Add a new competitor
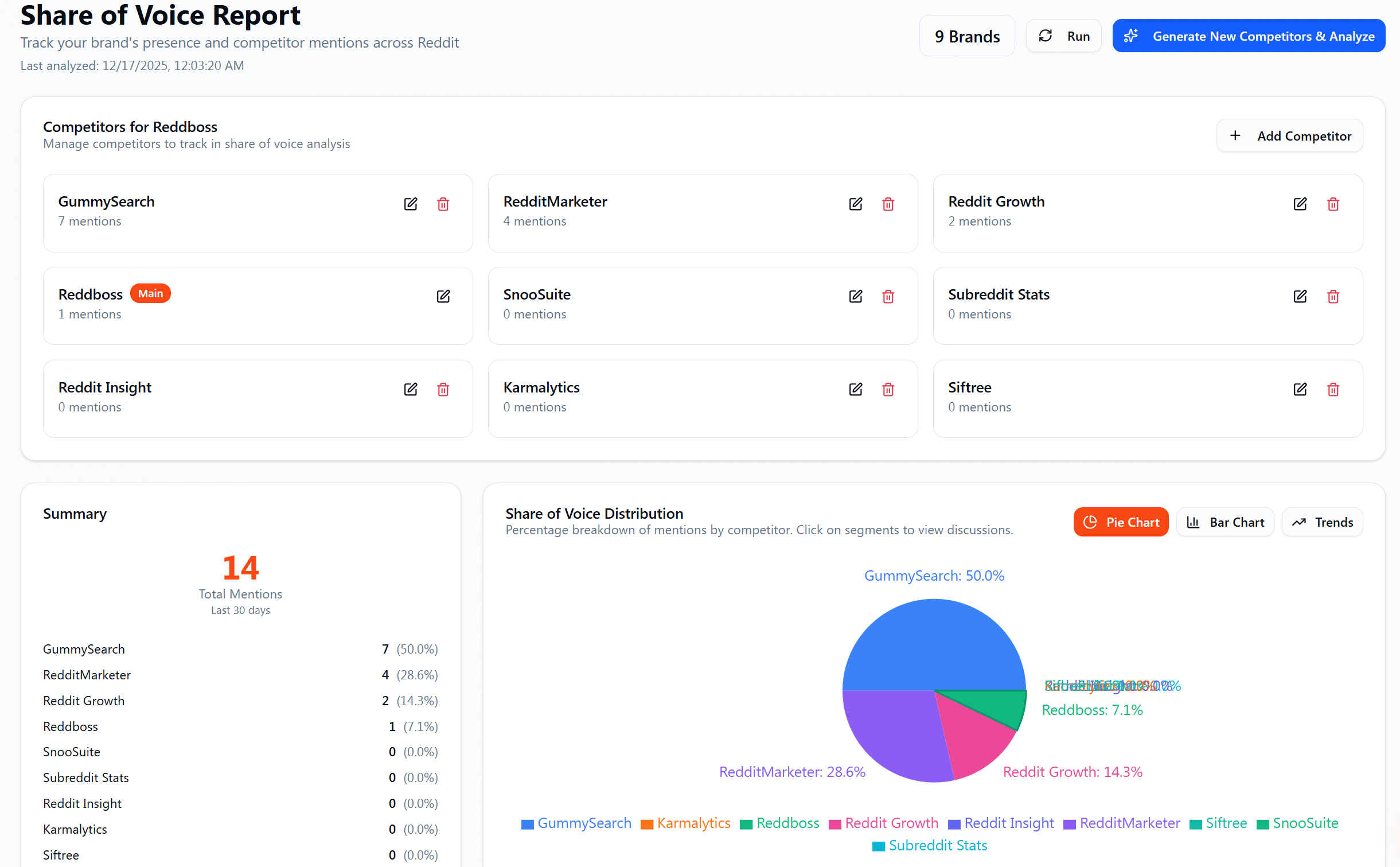 click(1289, 135)
